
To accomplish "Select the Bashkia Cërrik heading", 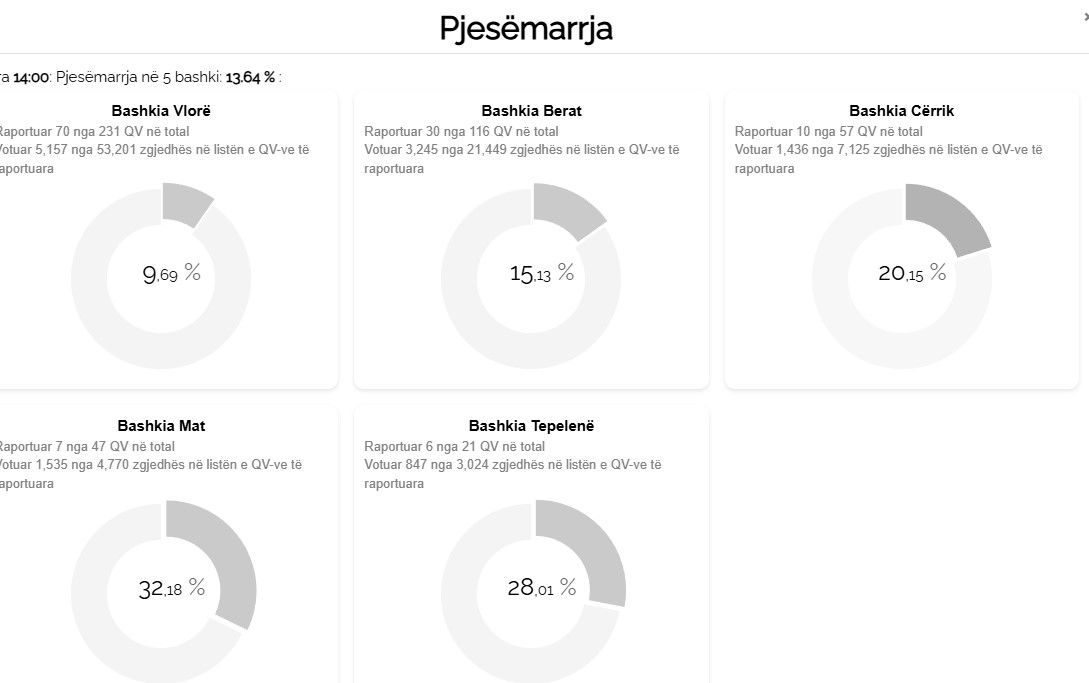I will pos(901,111).
